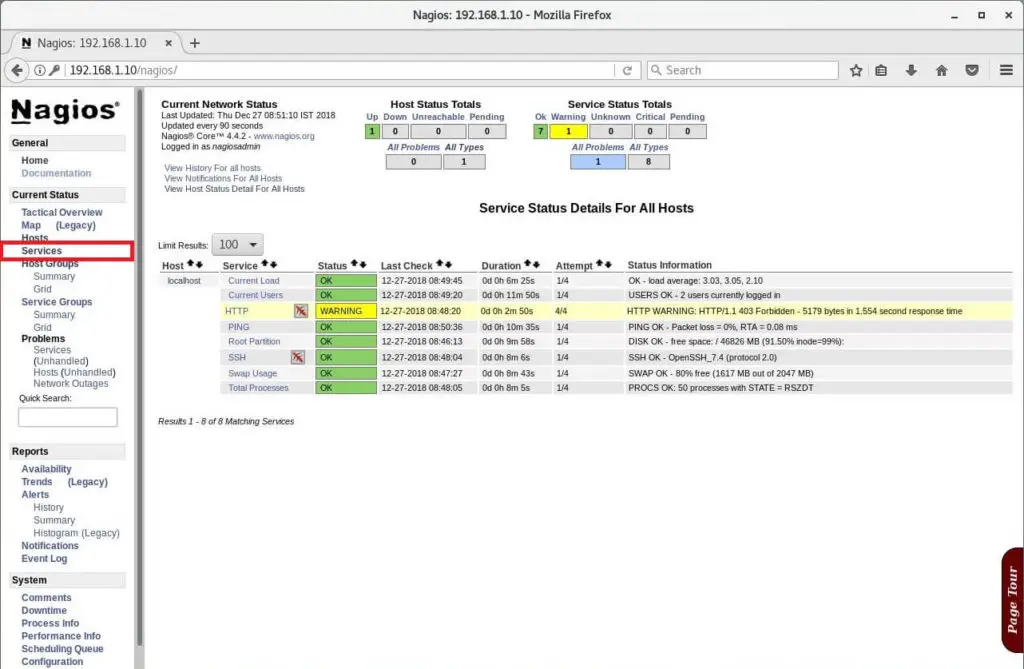
Task: Open Tactical Overview in sidebar
Action: pyautogui.click(x=62, y=212)
